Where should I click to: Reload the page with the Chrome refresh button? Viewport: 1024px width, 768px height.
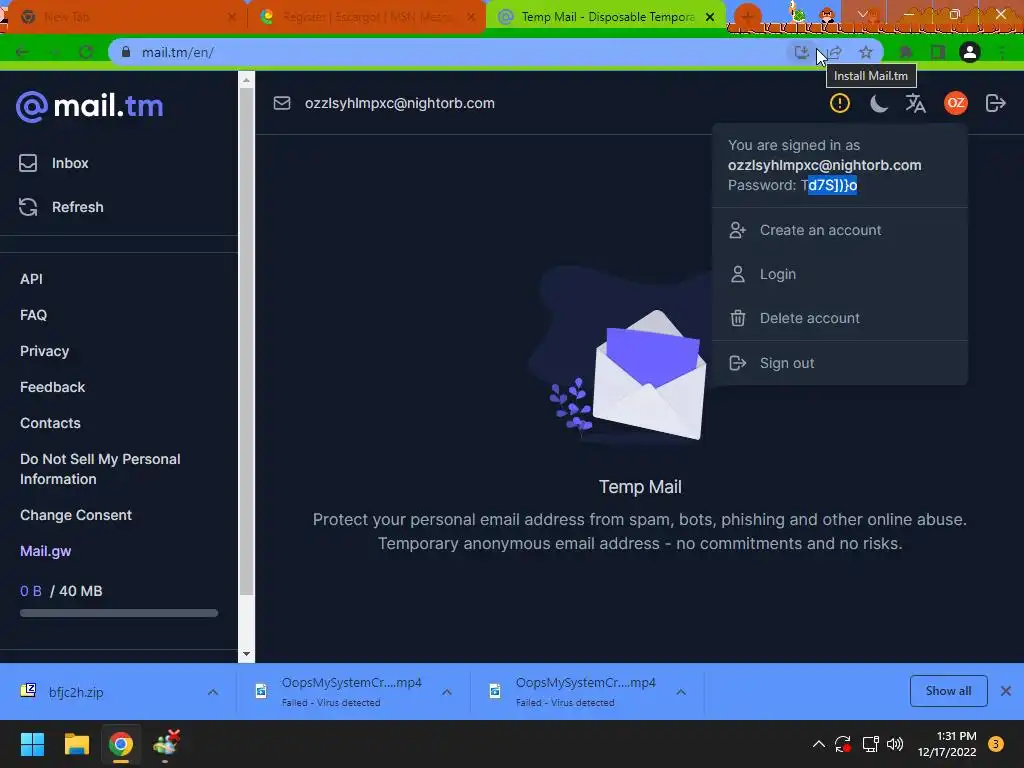click(x=86, y=52)
